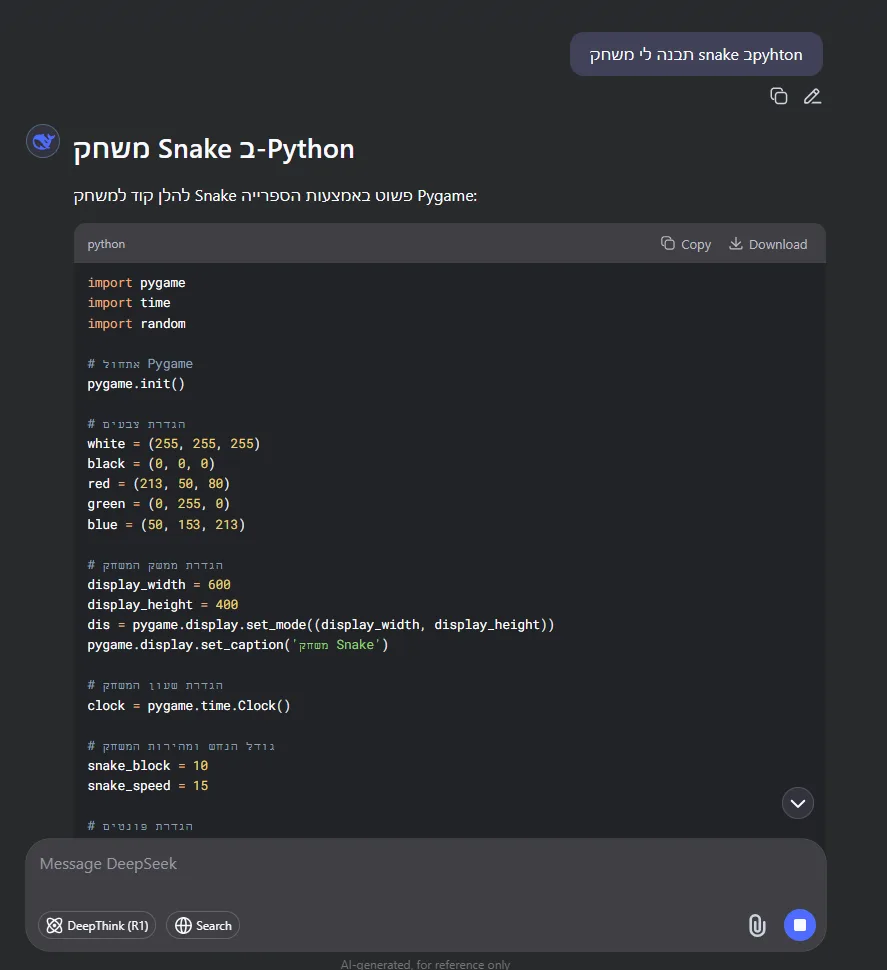Viewport: 887px width, 970px height.
Task: Copy the user message with copy icon
Action: [x=778, y=97]
